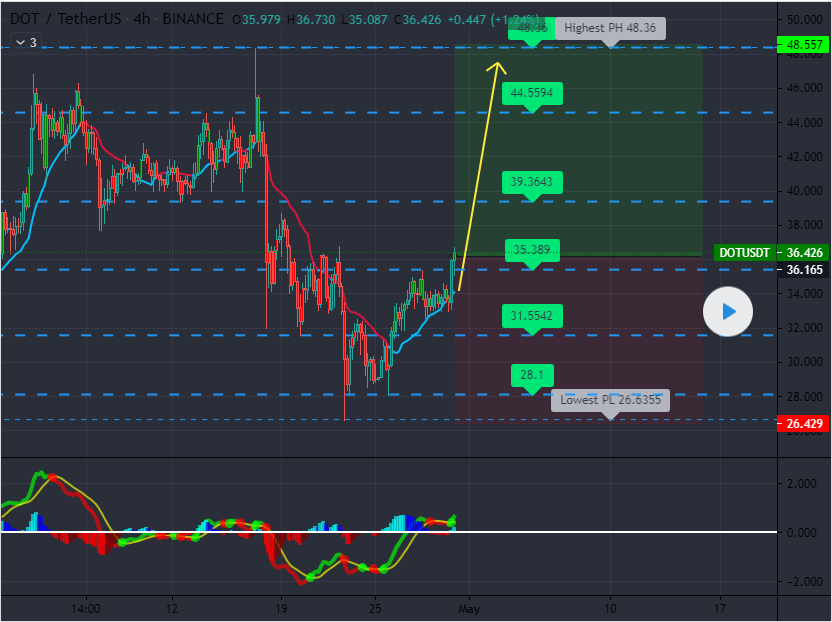
Task: Click the 31.5542 green price tag
Action: point(533,316)
